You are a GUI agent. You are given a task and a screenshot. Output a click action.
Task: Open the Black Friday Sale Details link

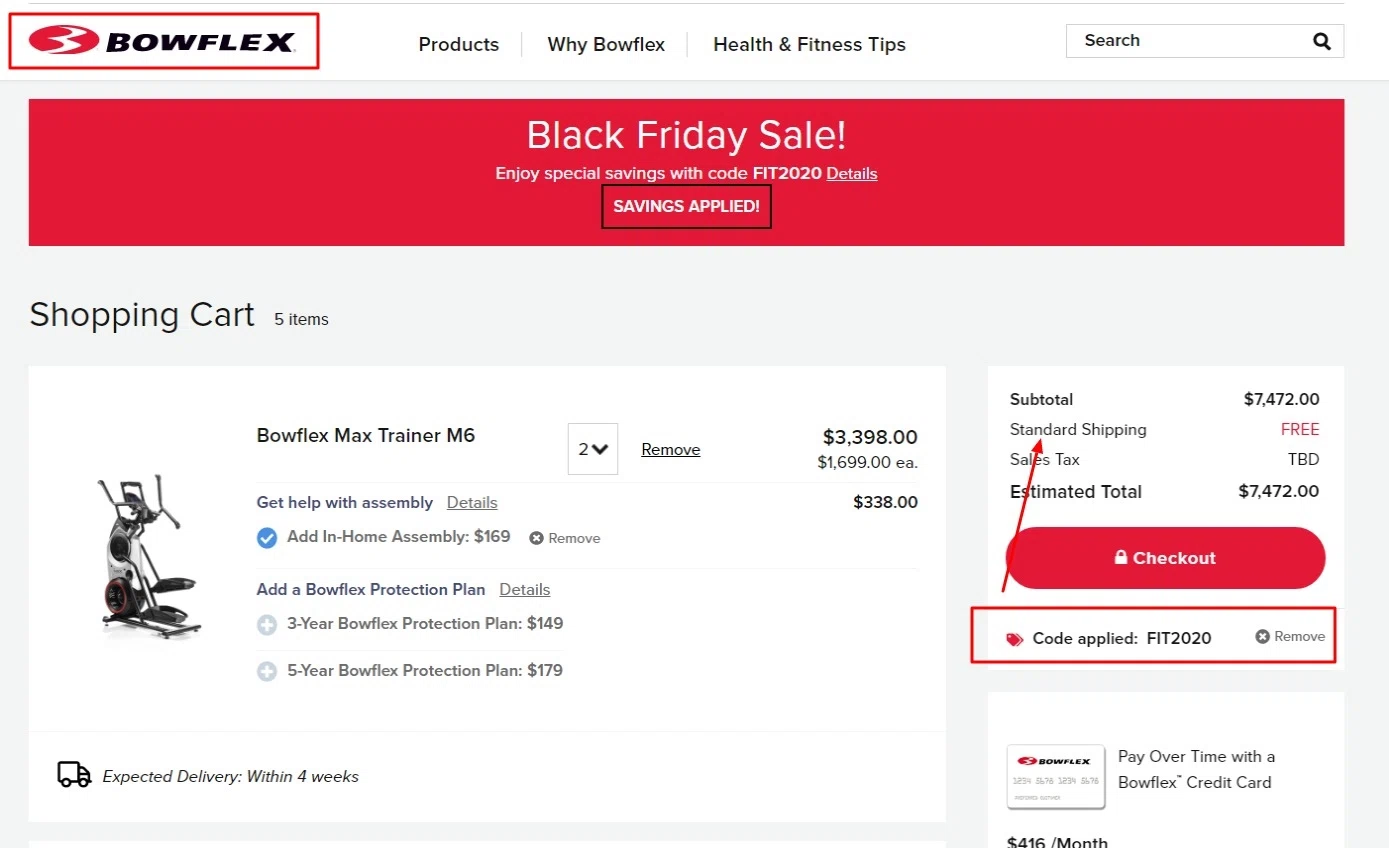coord(851,173)
